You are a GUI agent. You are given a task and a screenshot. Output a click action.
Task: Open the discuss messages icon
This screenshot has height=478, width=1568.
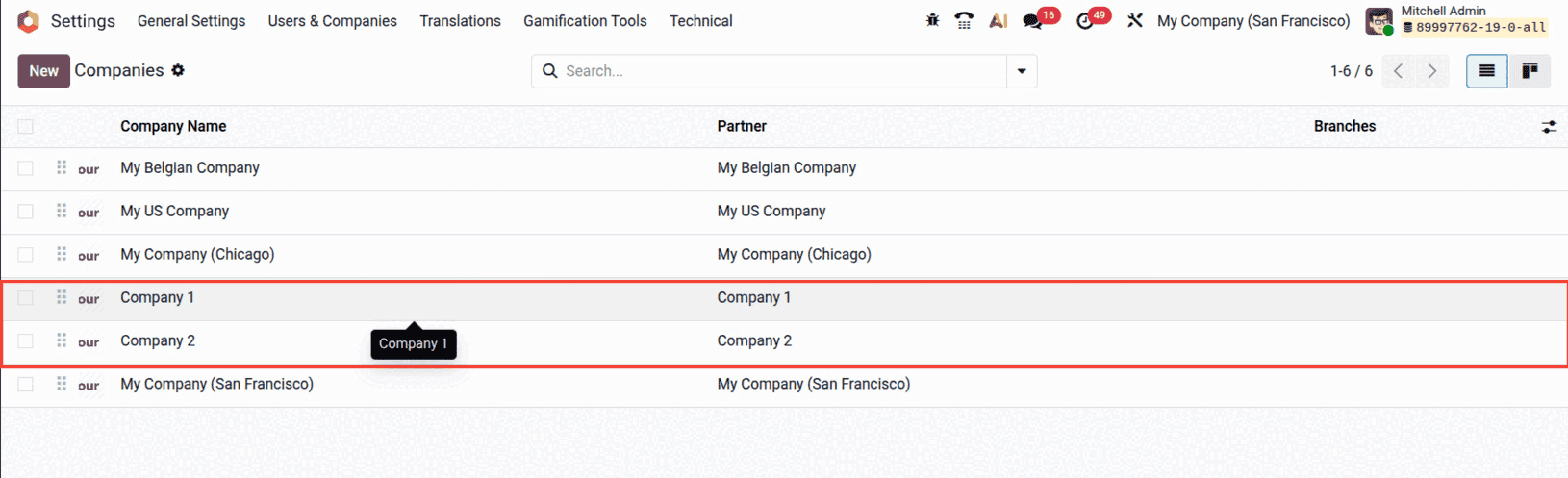pos(1032,21)
